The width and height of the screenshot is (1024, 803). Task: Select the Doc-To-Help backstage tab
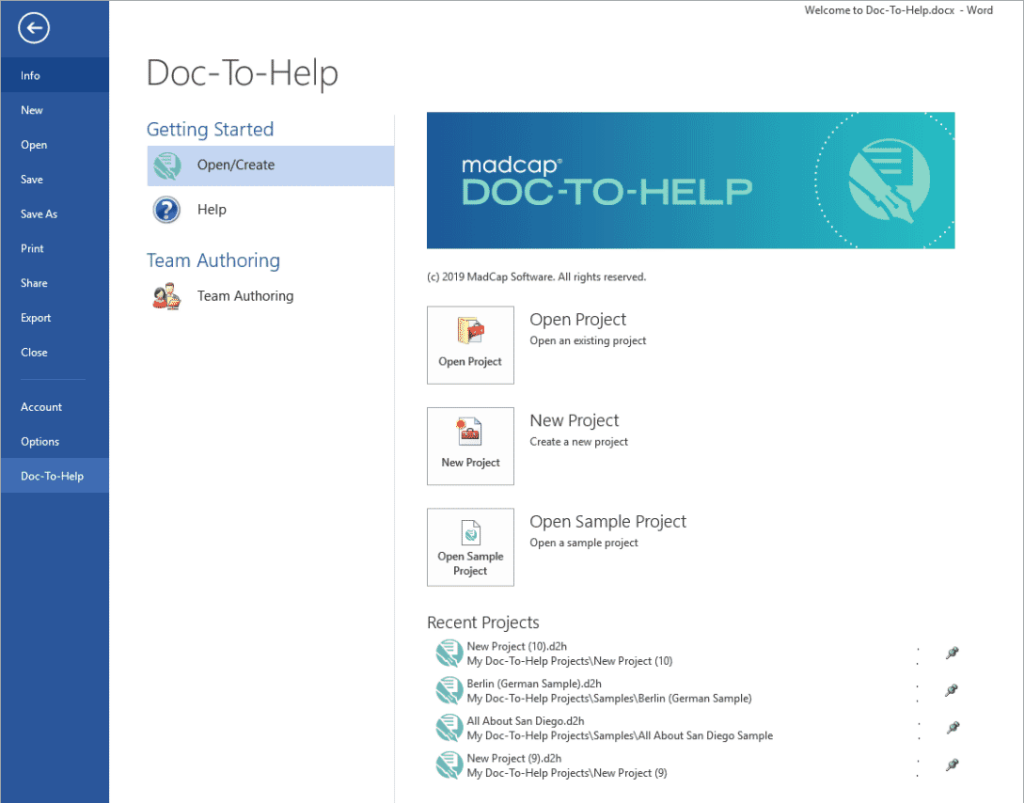point(55,476)
